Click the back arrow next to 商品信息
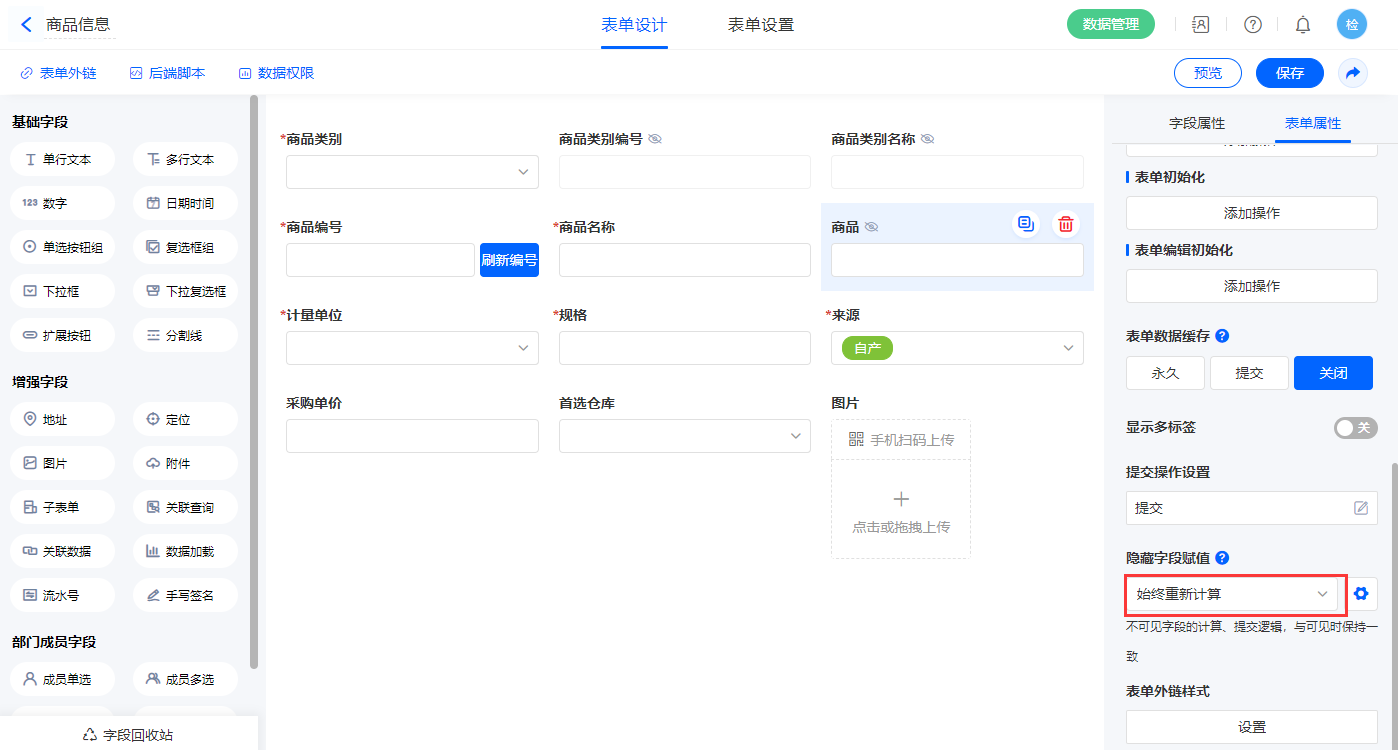 (x=26, y=24)
